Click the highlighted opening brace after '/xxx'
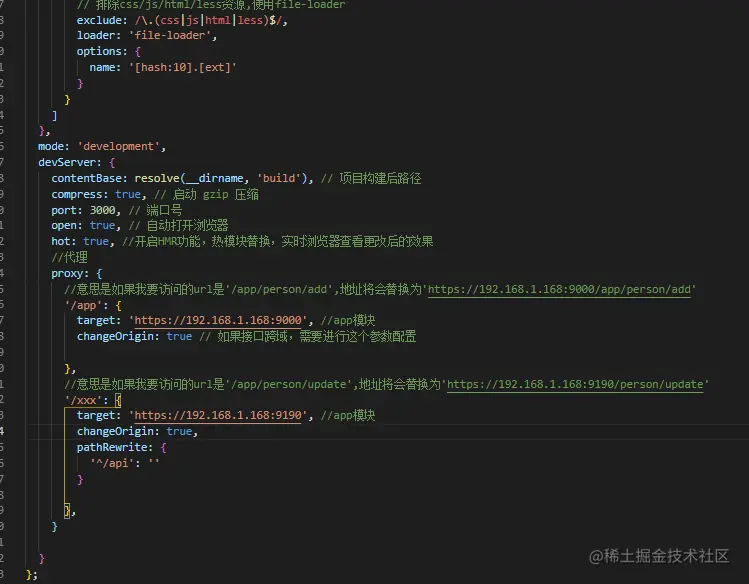 click(118, 400)
